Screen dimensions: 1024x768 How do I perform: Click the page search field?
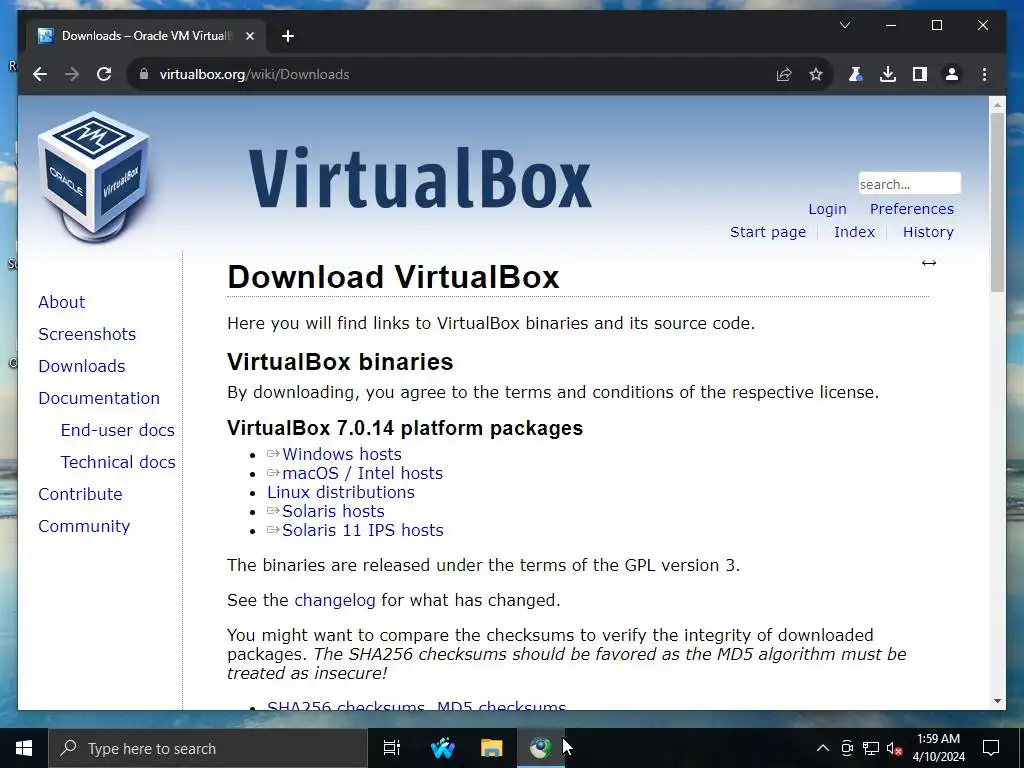pyautogui.click(x=909, y=184)
